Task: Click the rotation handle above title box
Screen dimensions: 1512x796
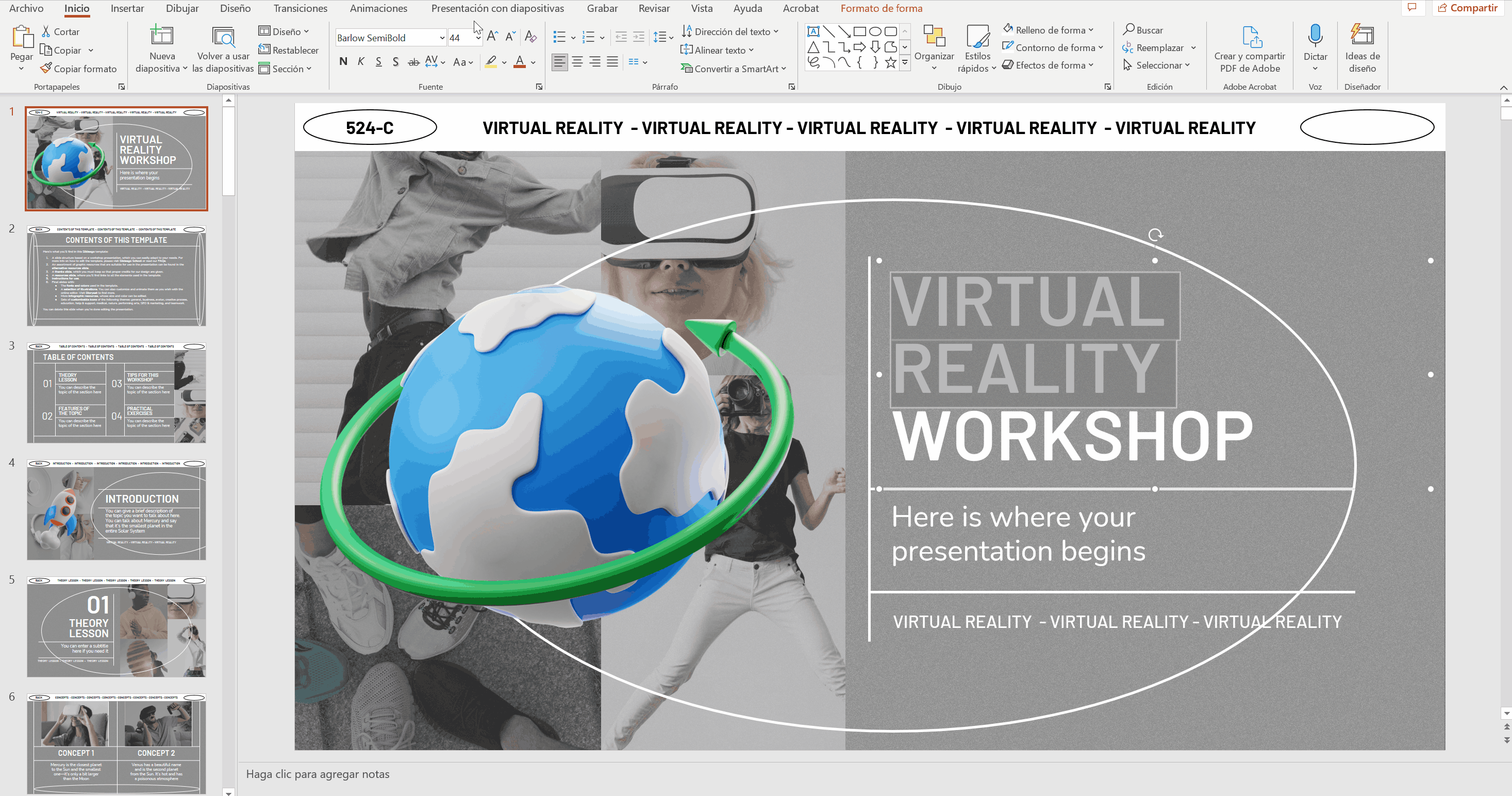Action: pyautogui.click(x=1155, y=235)
